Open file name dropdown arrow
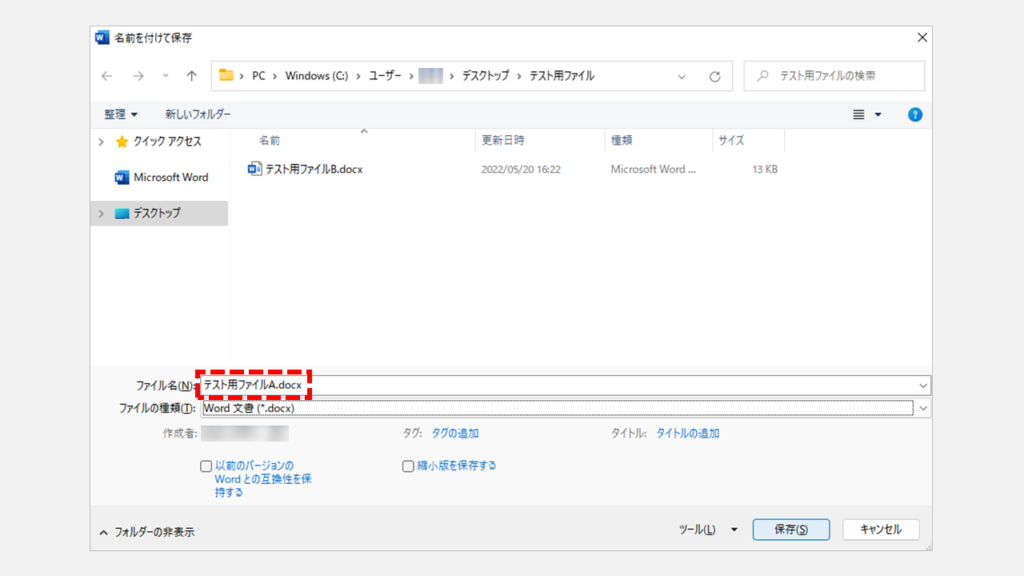 923,385
